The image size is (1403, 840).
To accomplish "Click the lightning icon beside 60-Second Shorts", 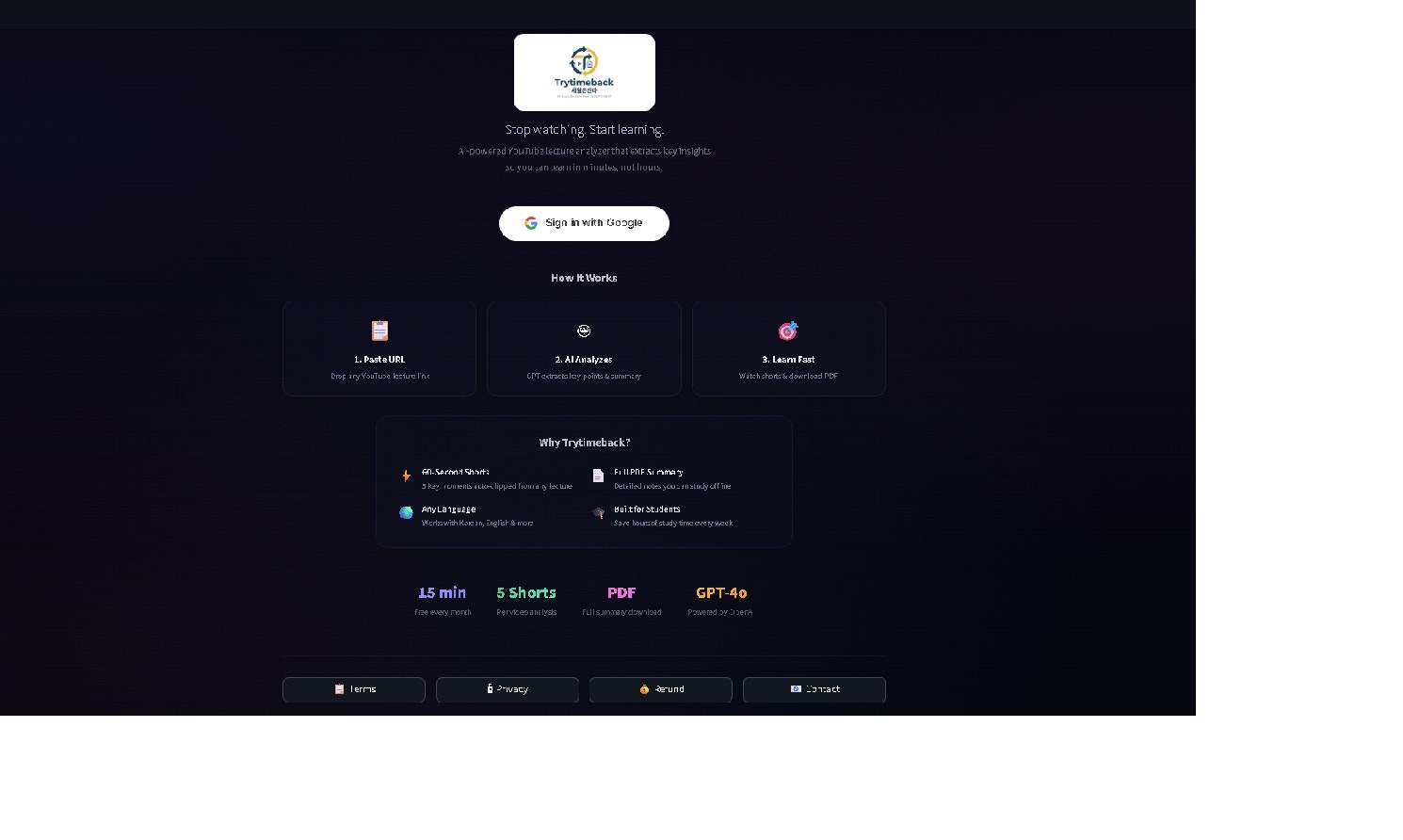I will coord(406,476).
